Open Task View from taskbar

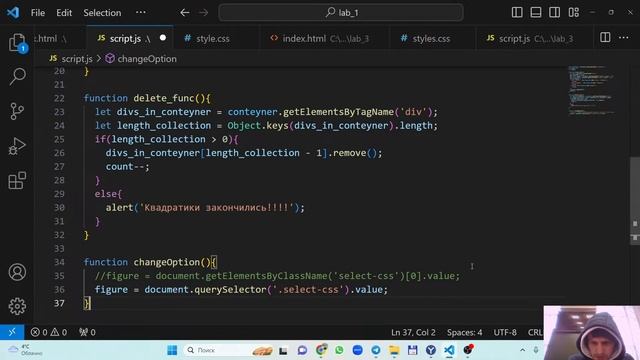[x=283, y=350]
